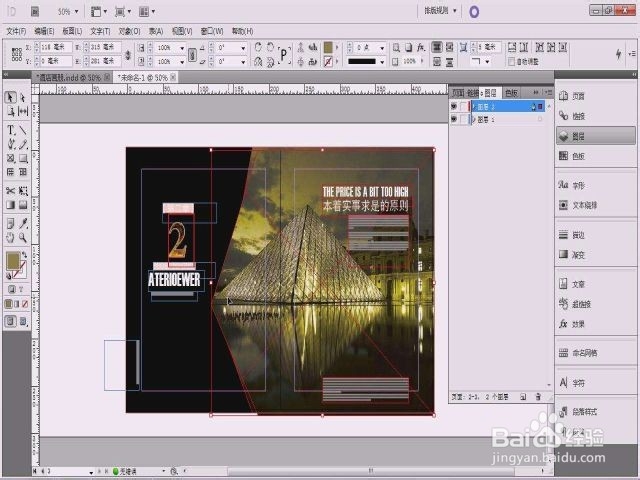Select the Type (T) tool
The image size is (640, 480).
coord(11,130)
